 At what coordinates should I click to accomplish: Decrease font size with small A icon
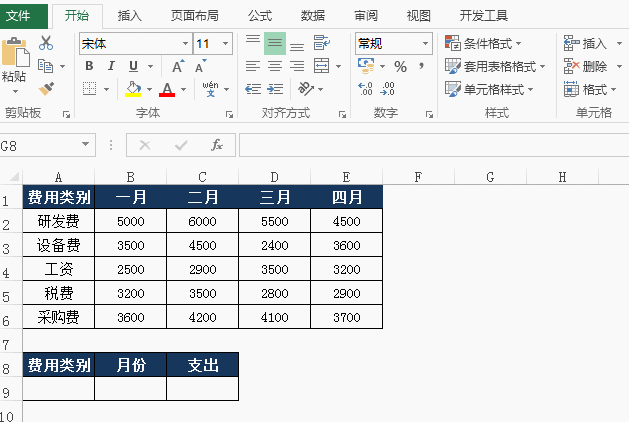(x=201, y=66)
